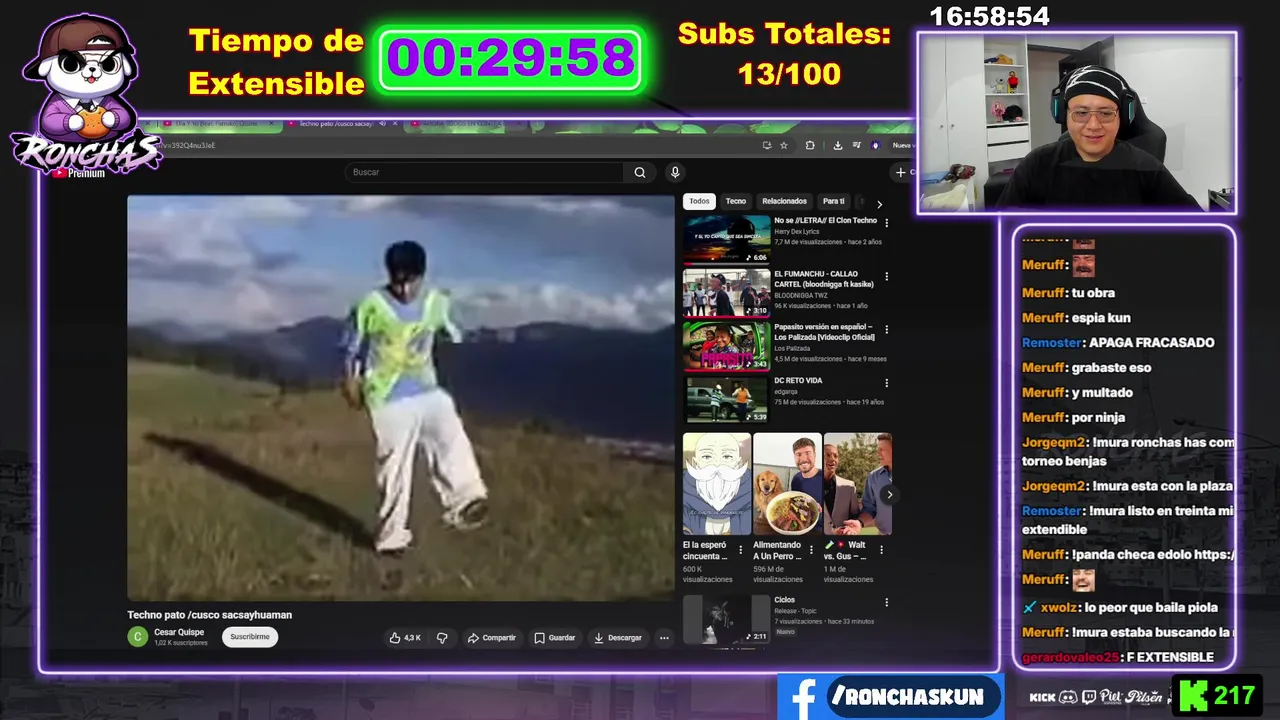Click chat message F EXTENSIBLE

[1169, 657]
